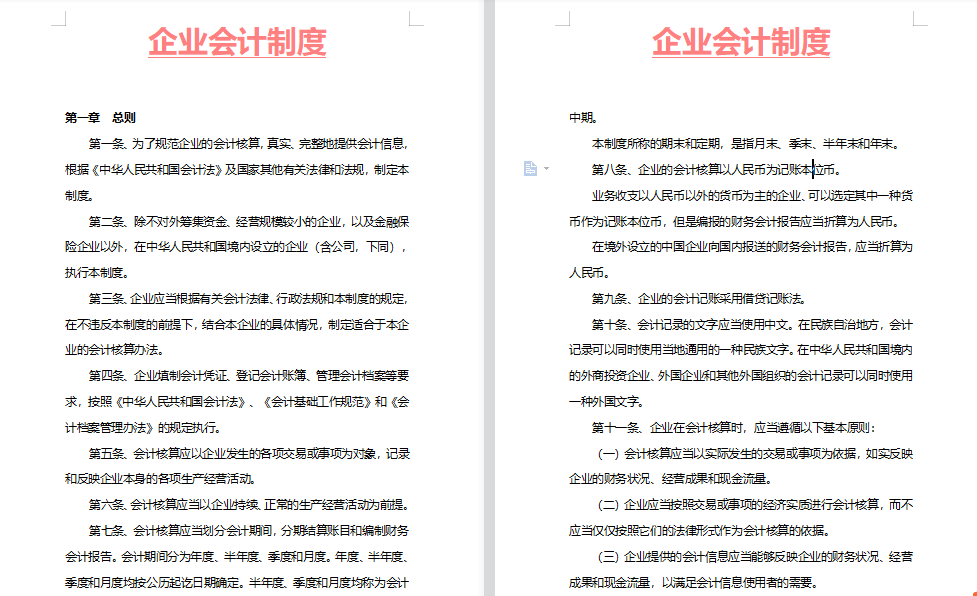Click the line beginning 会计报告。会计期间分为年度
The image size is (977, 596).
[237, 557]
